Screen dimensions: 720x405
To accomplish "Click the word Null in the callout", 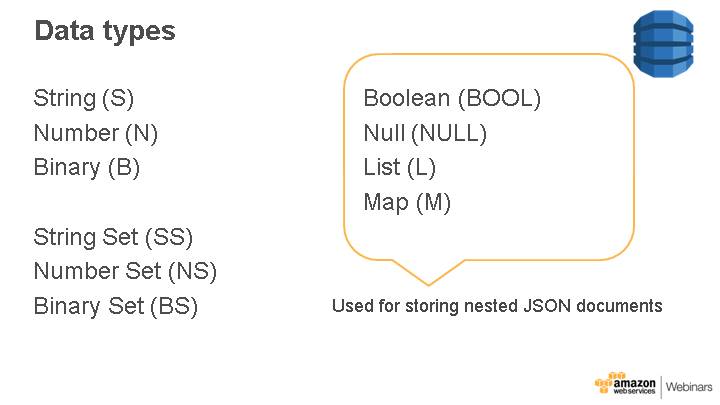I will (384, 133).
